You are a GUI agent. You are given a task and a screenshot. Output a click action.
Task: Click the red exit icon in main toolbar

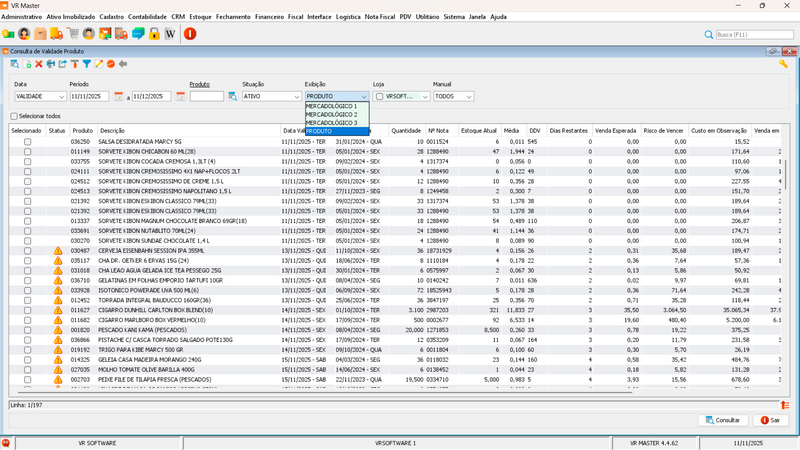coord(190,34)
